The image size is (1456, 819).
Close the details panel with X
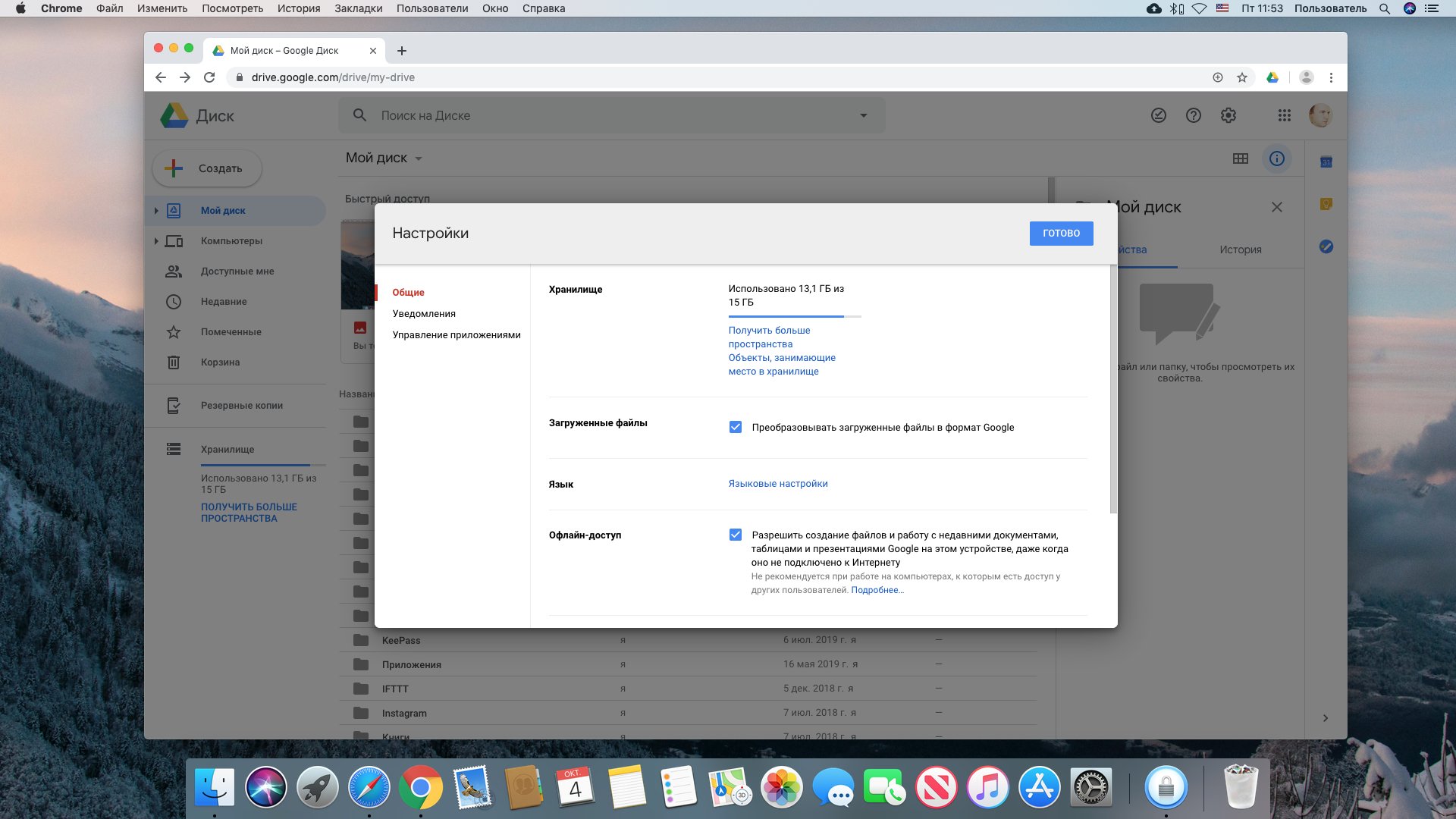tap(1277, 207)
